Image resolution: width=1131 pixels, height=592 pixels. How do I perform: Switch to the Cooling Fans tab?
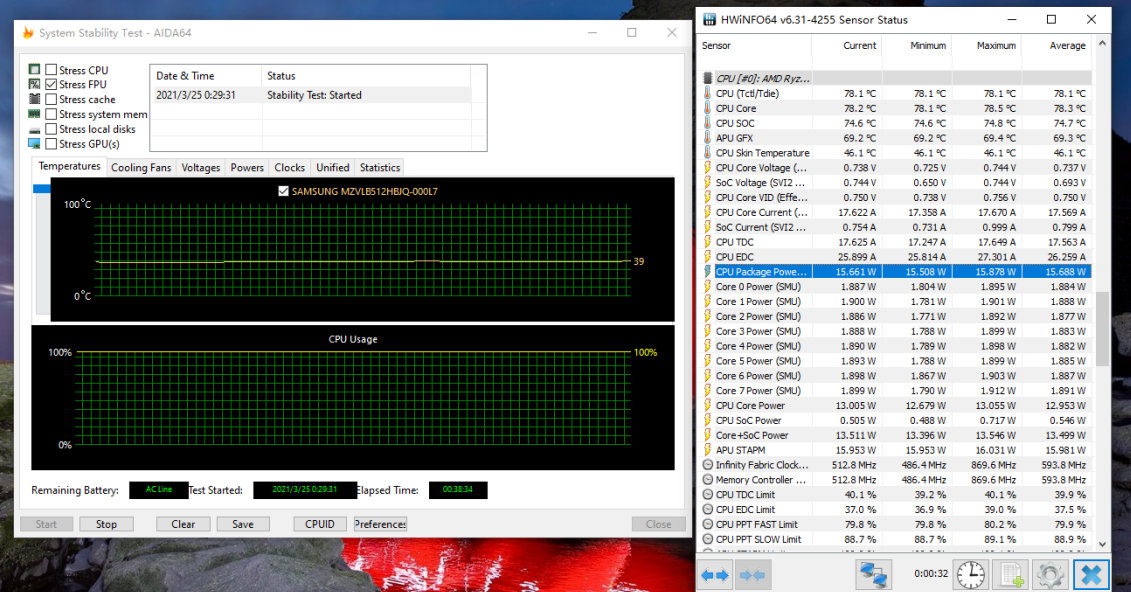141,168
